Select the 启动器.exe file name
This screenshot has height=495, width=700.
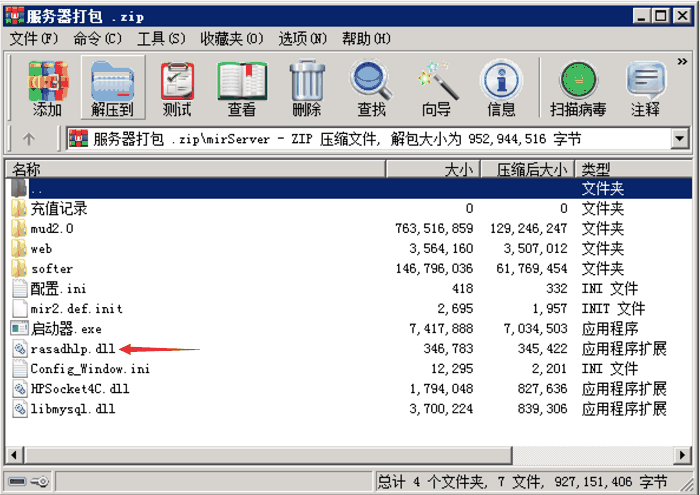point(66,329)
